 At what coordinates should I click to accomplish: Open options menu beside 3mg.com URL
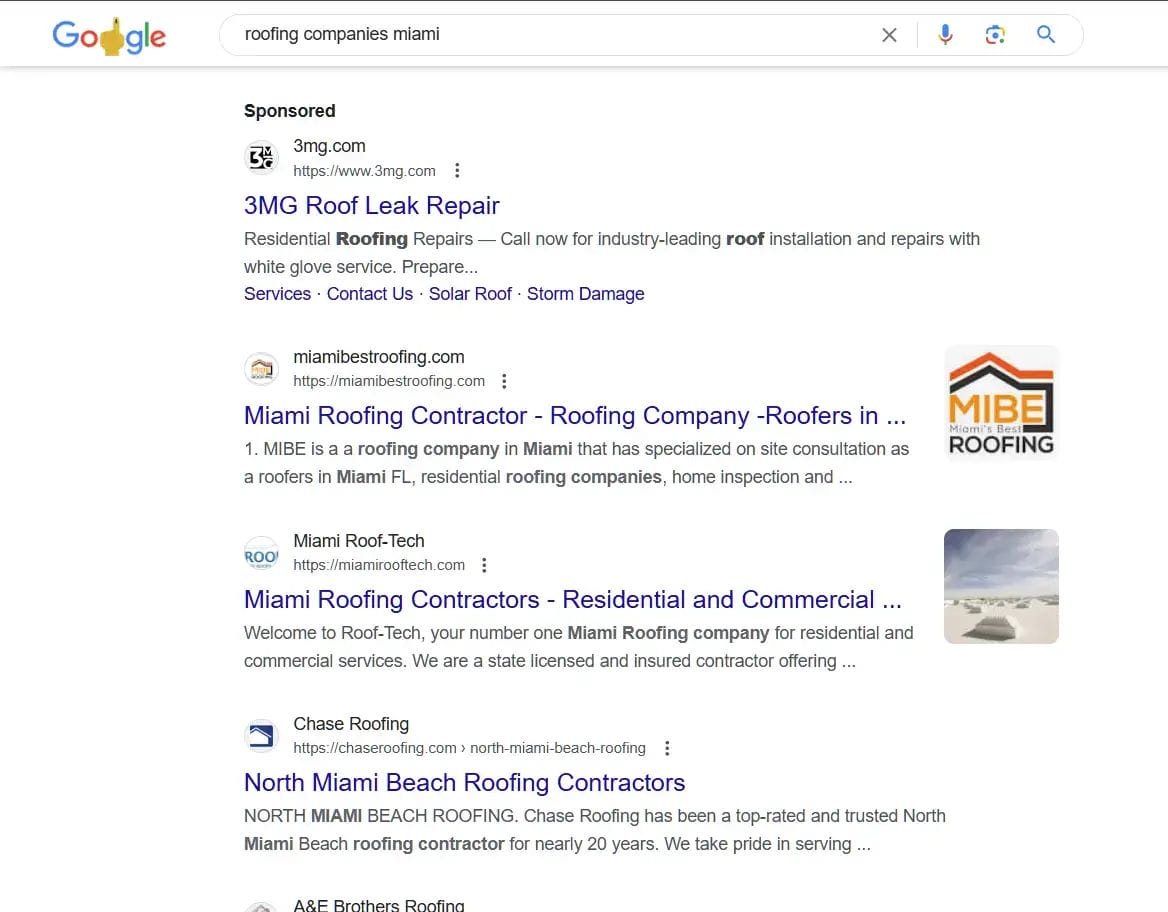(x=457, y=171)
